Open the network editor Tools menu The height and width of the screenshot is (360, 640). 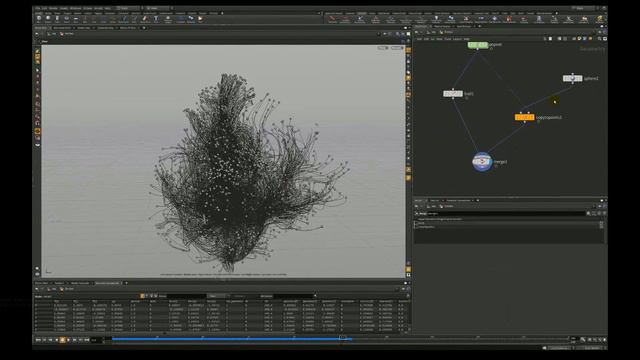pos(448,39)
